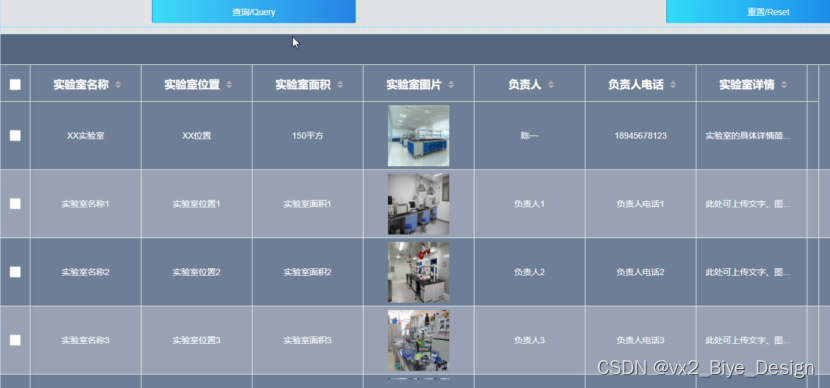Select the 实验室名称3 cell

[x=86, y=340]
